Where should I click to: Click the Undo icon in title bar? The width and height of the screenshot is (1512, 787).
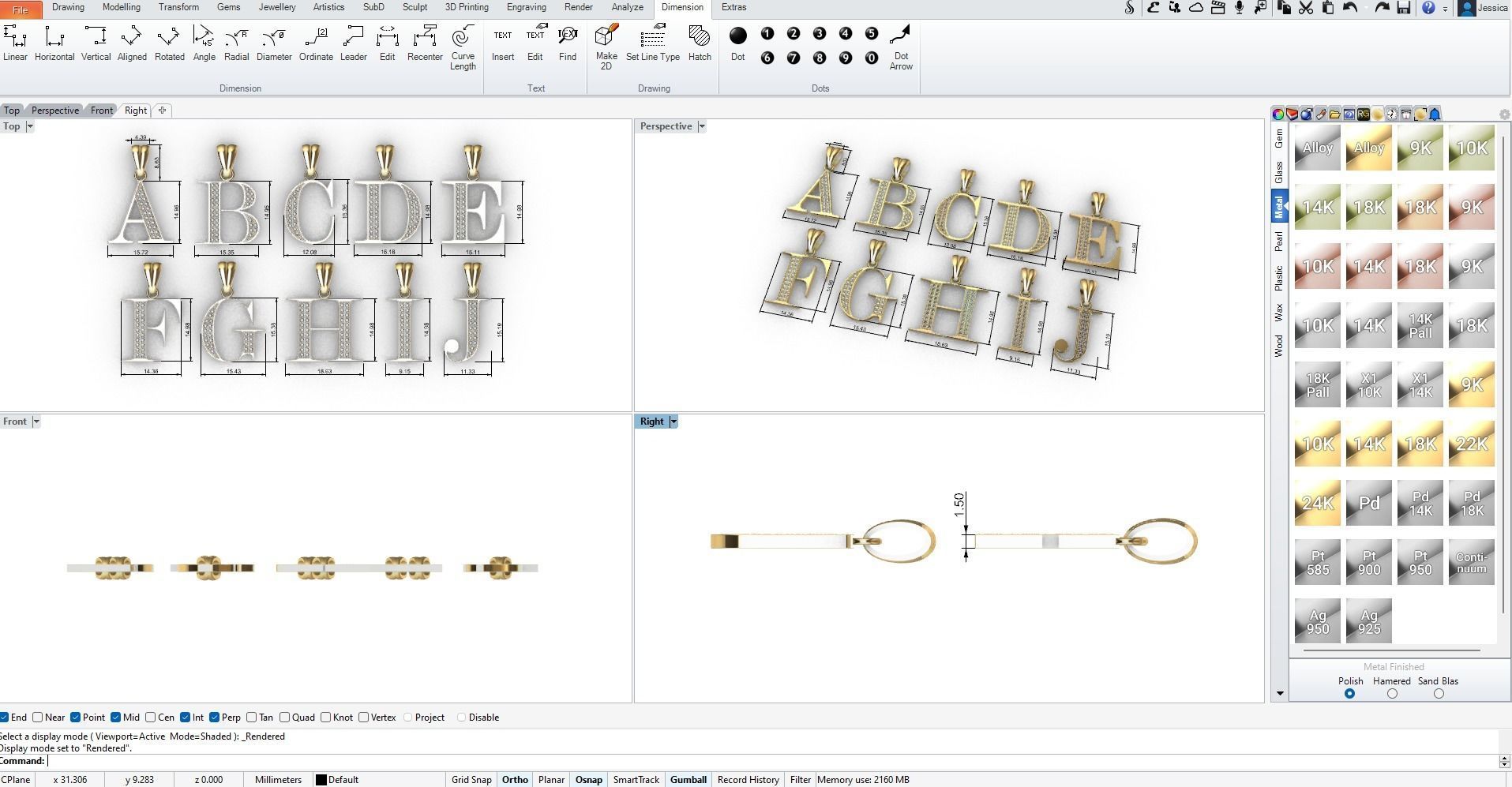tap(1350, 8)
